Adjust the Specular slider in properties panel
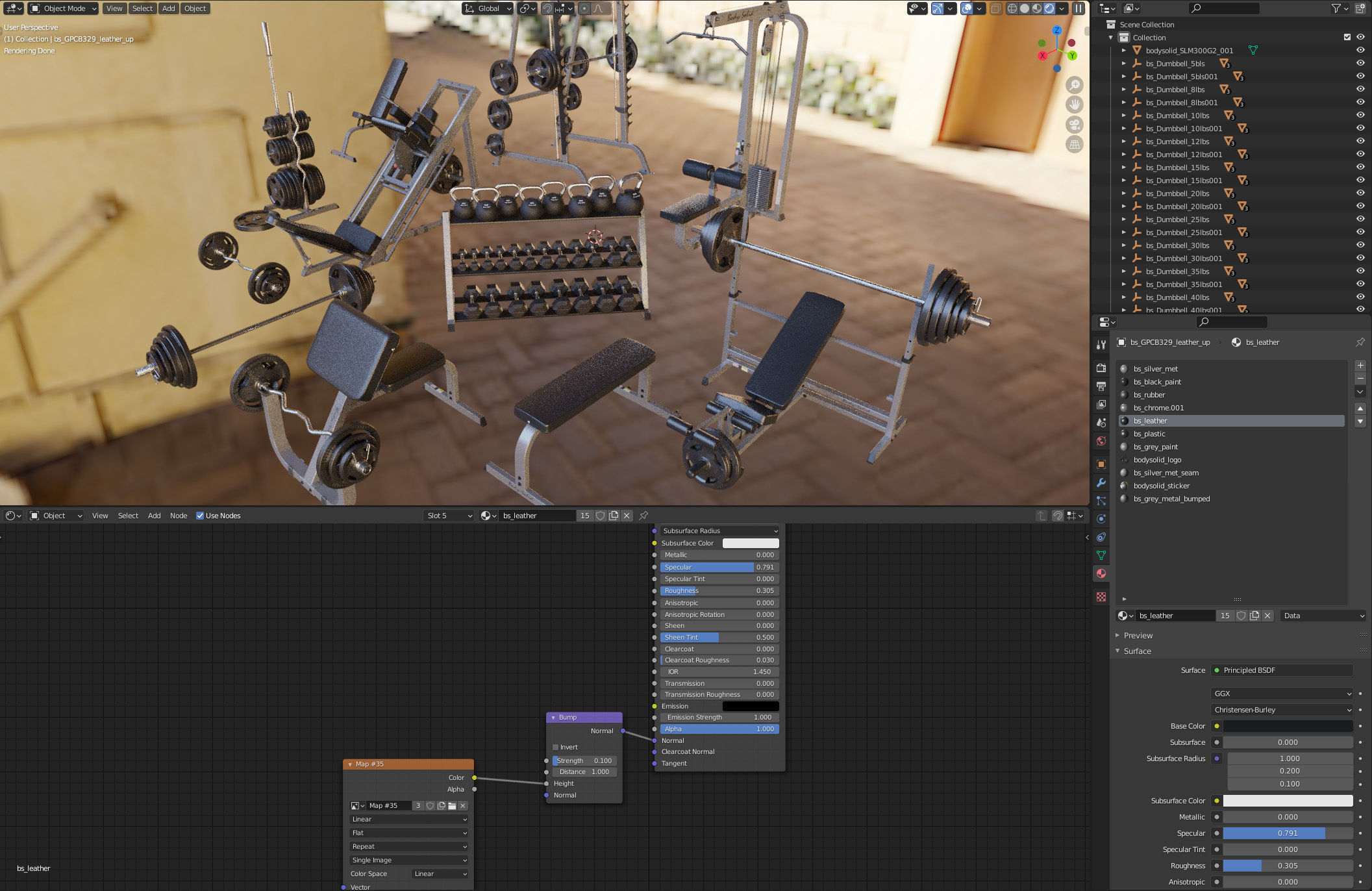Viewport: 1372px width, 891px height. click(1287, 833)
